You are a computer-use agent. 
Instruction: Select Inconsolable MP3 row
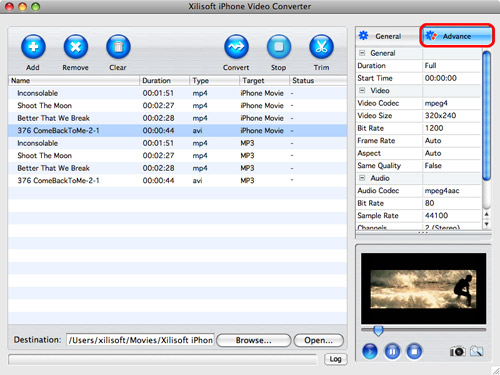pyautogui.click(x=177, y=143)
